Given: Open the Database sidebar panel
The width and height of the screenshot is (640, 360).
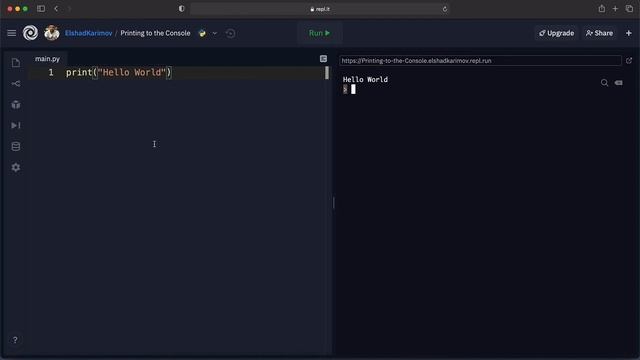Looking at the screenshot, I should (x=16, y=146).
